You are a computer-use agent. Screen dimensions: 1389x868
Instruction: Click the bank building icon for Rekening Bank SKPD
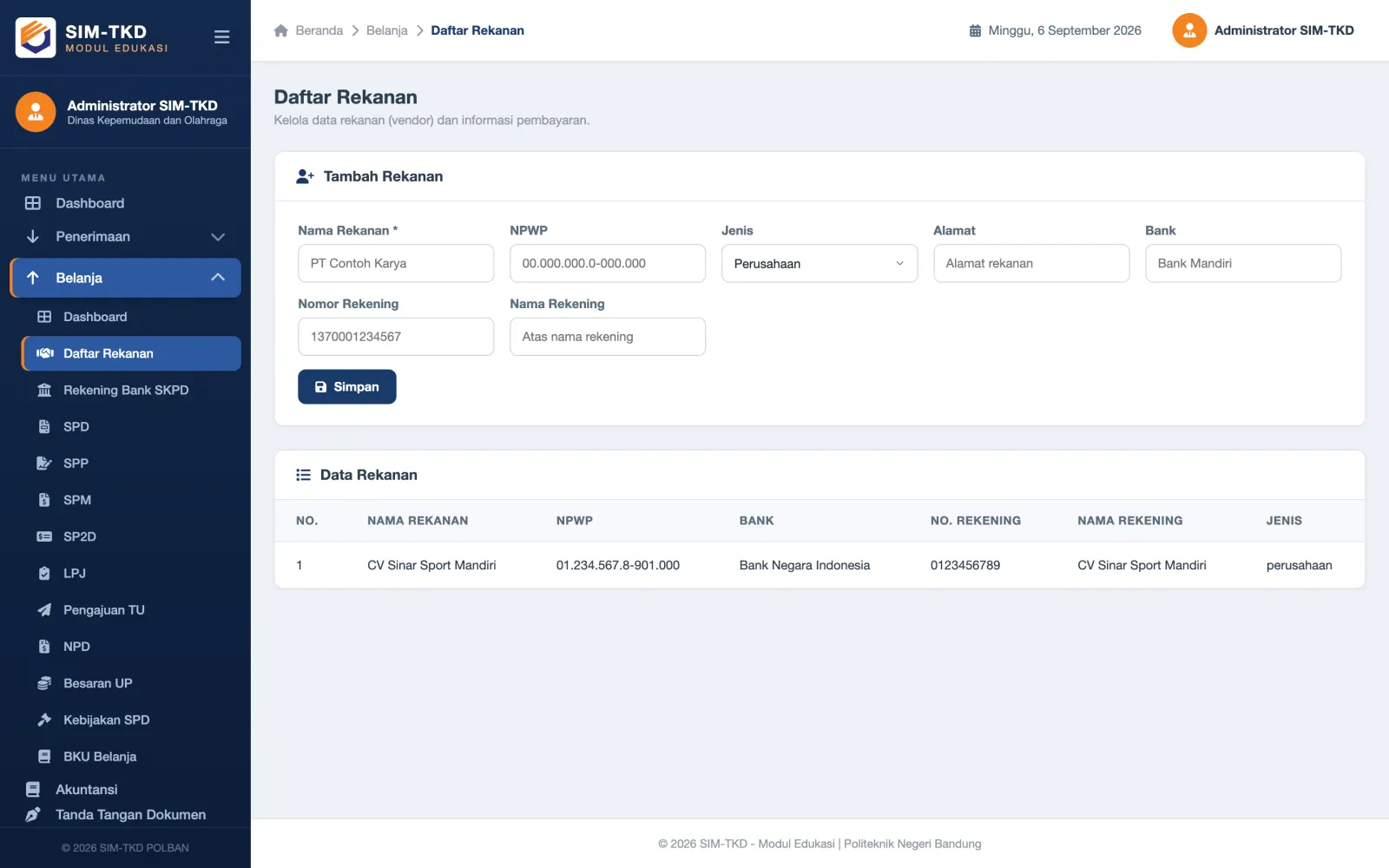pos(44,390)
